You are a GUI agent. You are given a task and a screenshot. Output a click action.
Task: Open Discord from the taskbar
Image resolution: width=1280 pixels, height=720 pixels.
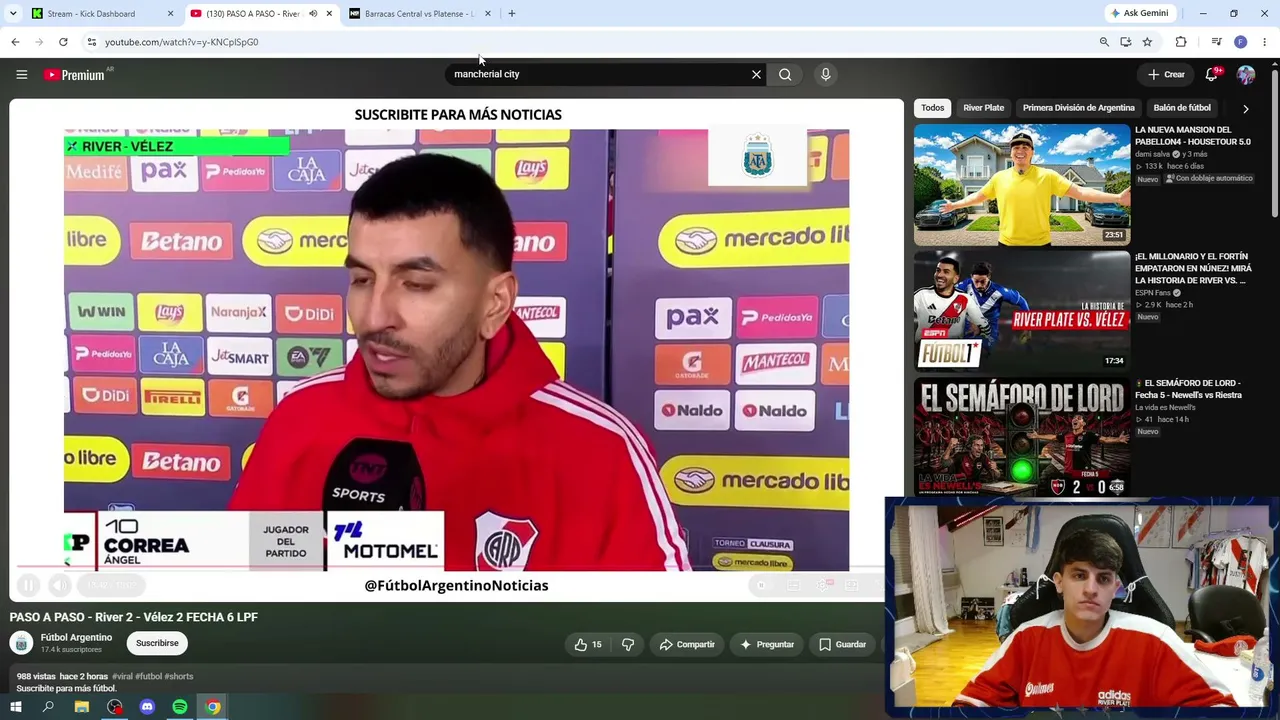tap(147, 707)
